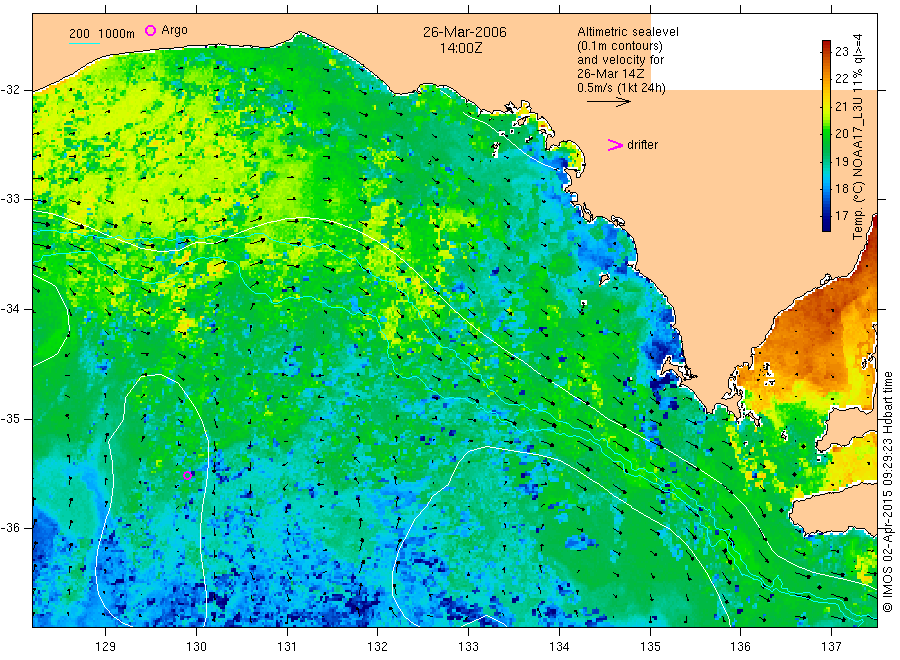Click the 0.5m/s velocity scale arrow

608,102
